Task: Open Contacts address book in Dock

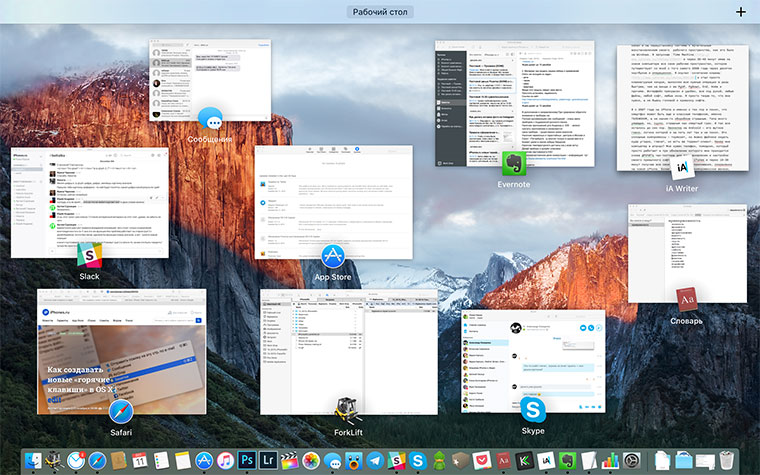Action: tap(118, 460)
